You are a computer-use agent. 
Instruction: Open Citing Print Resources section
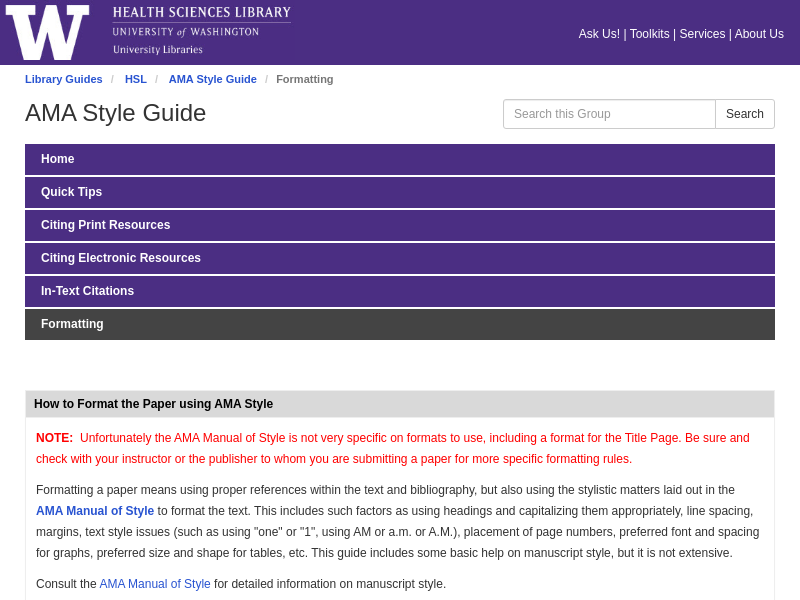[105, 225]
